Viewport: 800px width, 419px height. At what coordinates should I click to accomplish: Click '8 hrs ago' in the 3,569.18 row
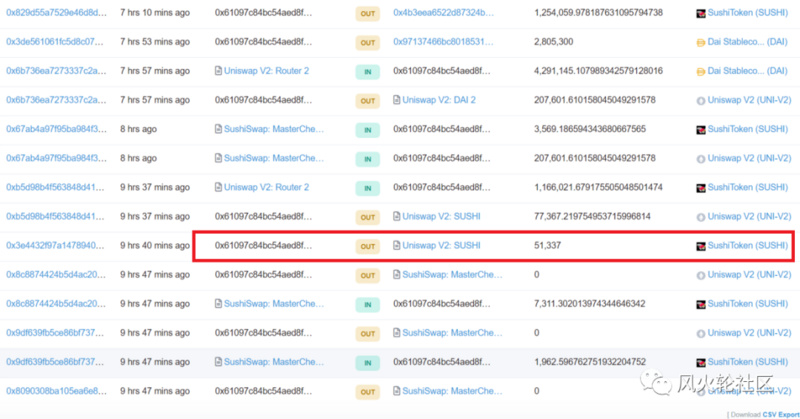tap(138, 129)
